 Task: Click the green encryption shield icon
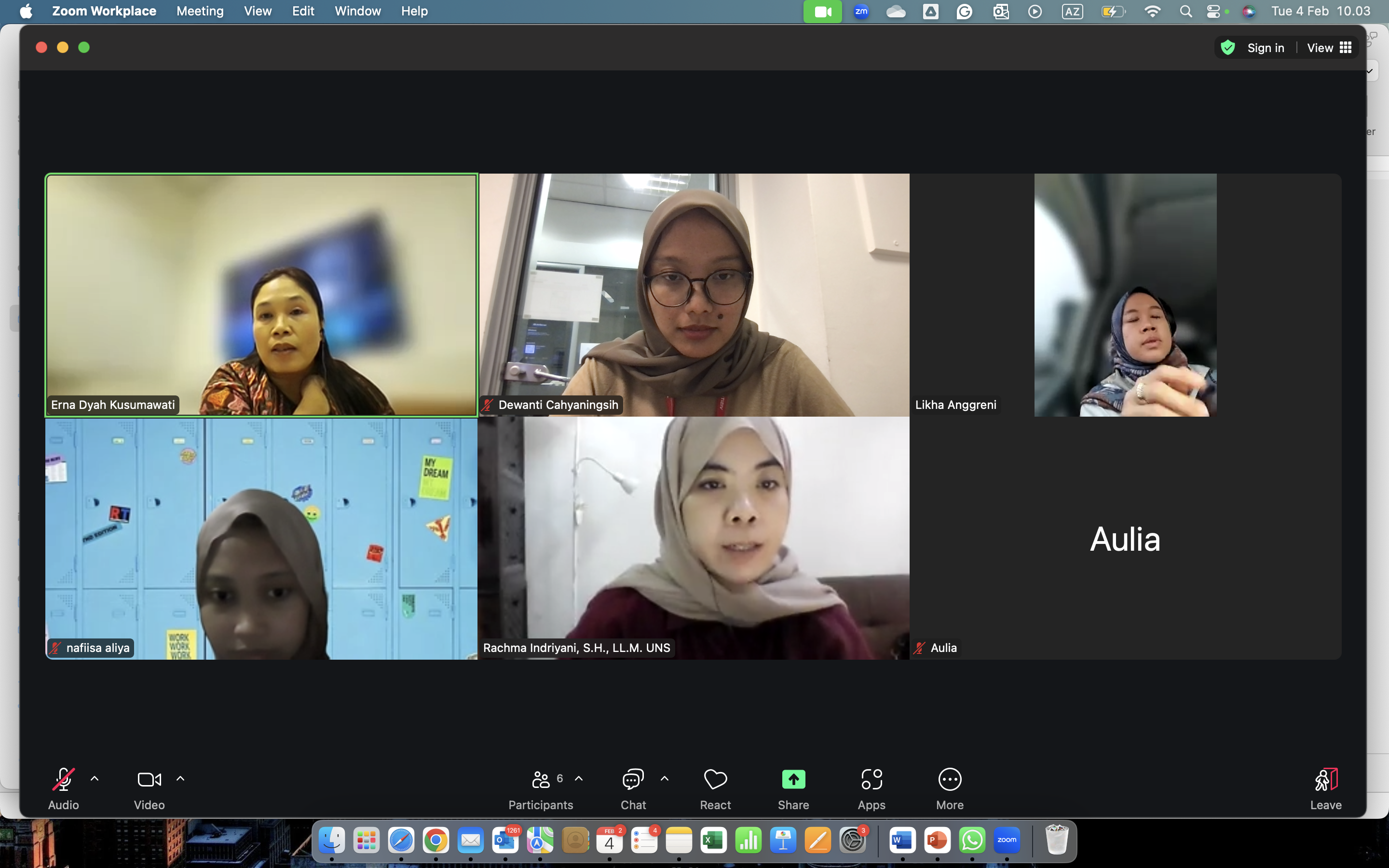tap(1228, 48)
